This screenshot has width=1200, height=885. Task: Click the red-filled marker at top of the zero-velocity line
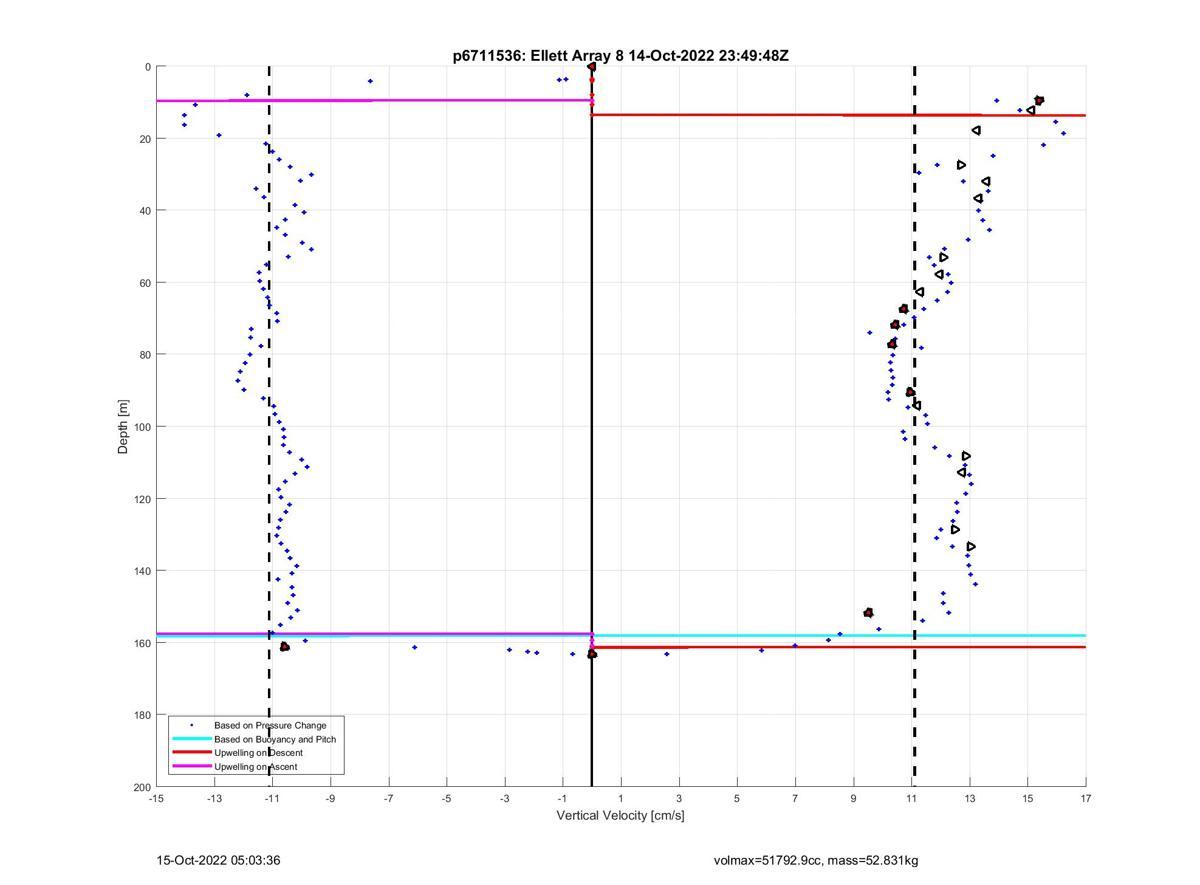point(592,67)
